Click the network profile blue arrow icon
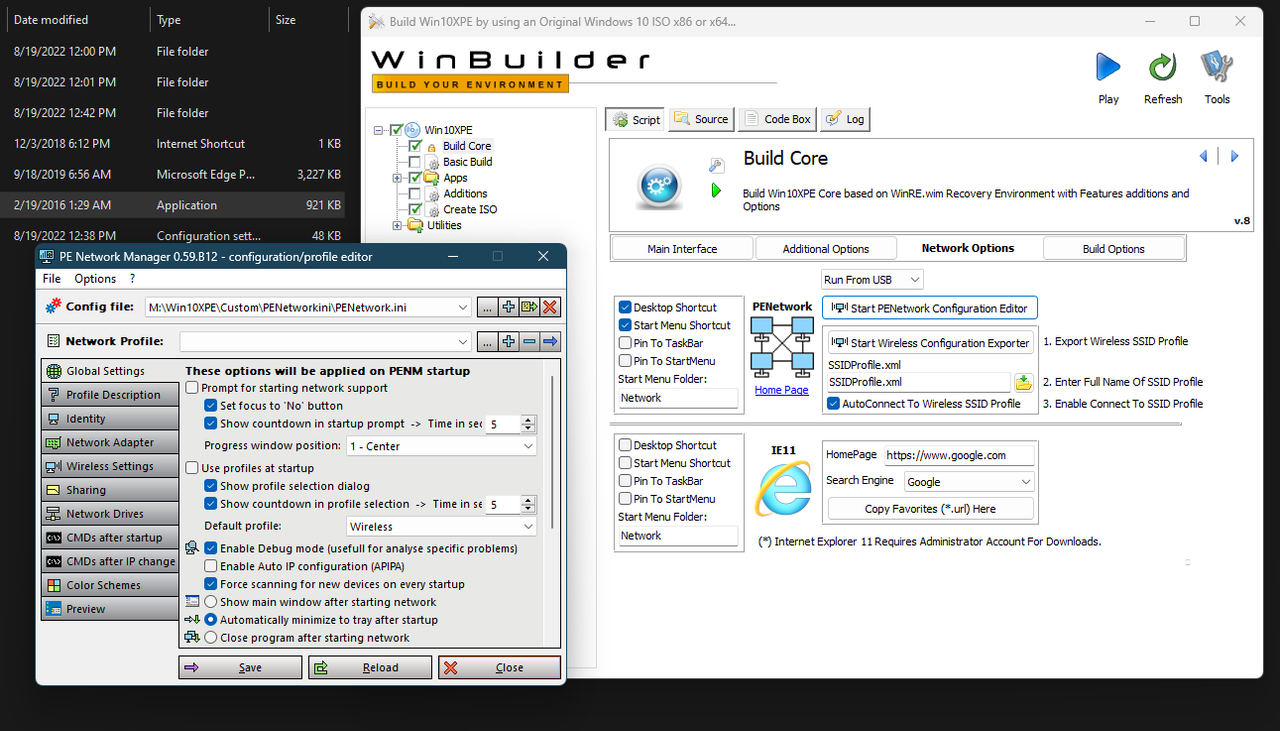 click(550, 342)
